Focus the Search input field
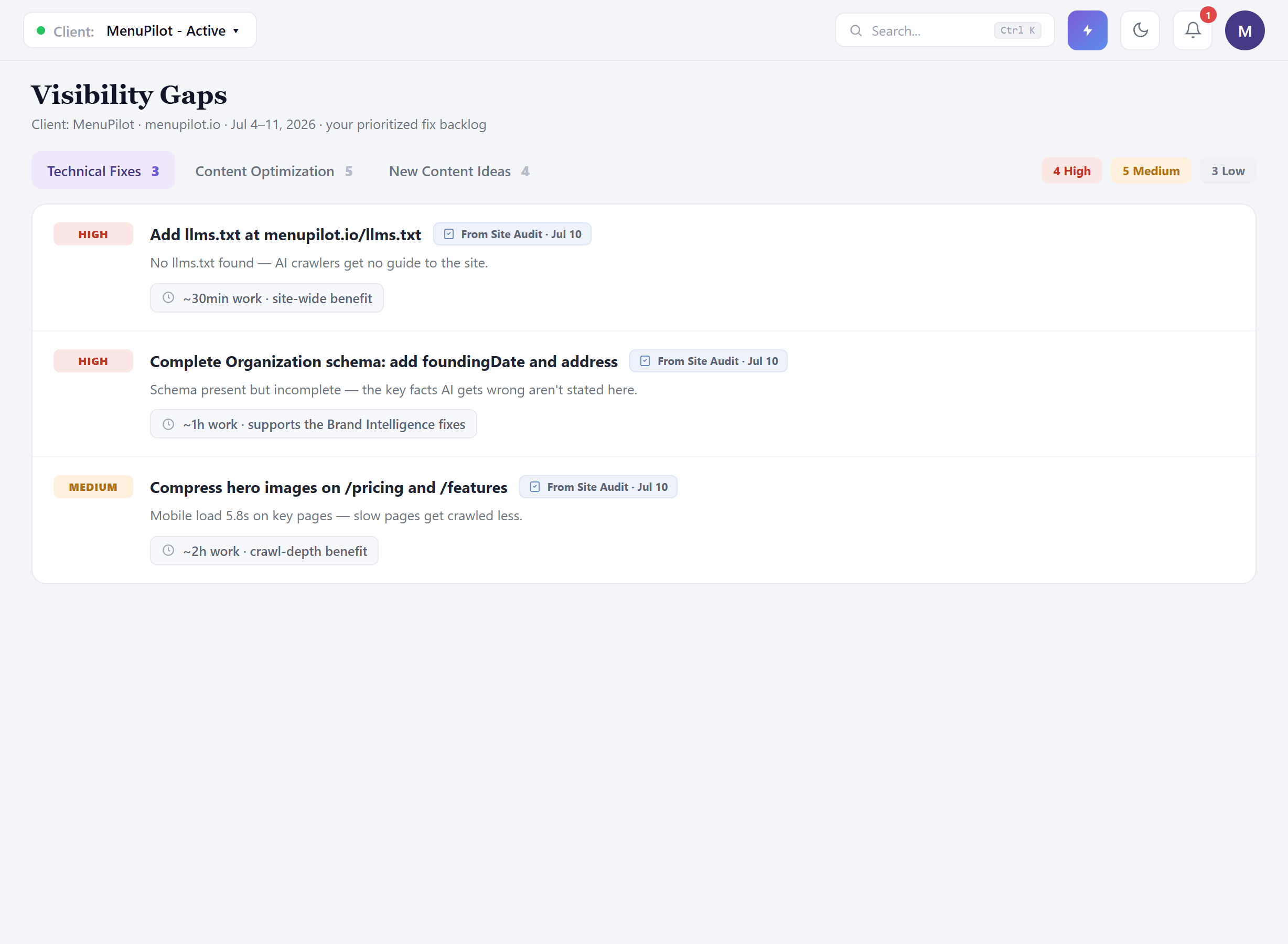1288x944 pixels. click(944, 30)
